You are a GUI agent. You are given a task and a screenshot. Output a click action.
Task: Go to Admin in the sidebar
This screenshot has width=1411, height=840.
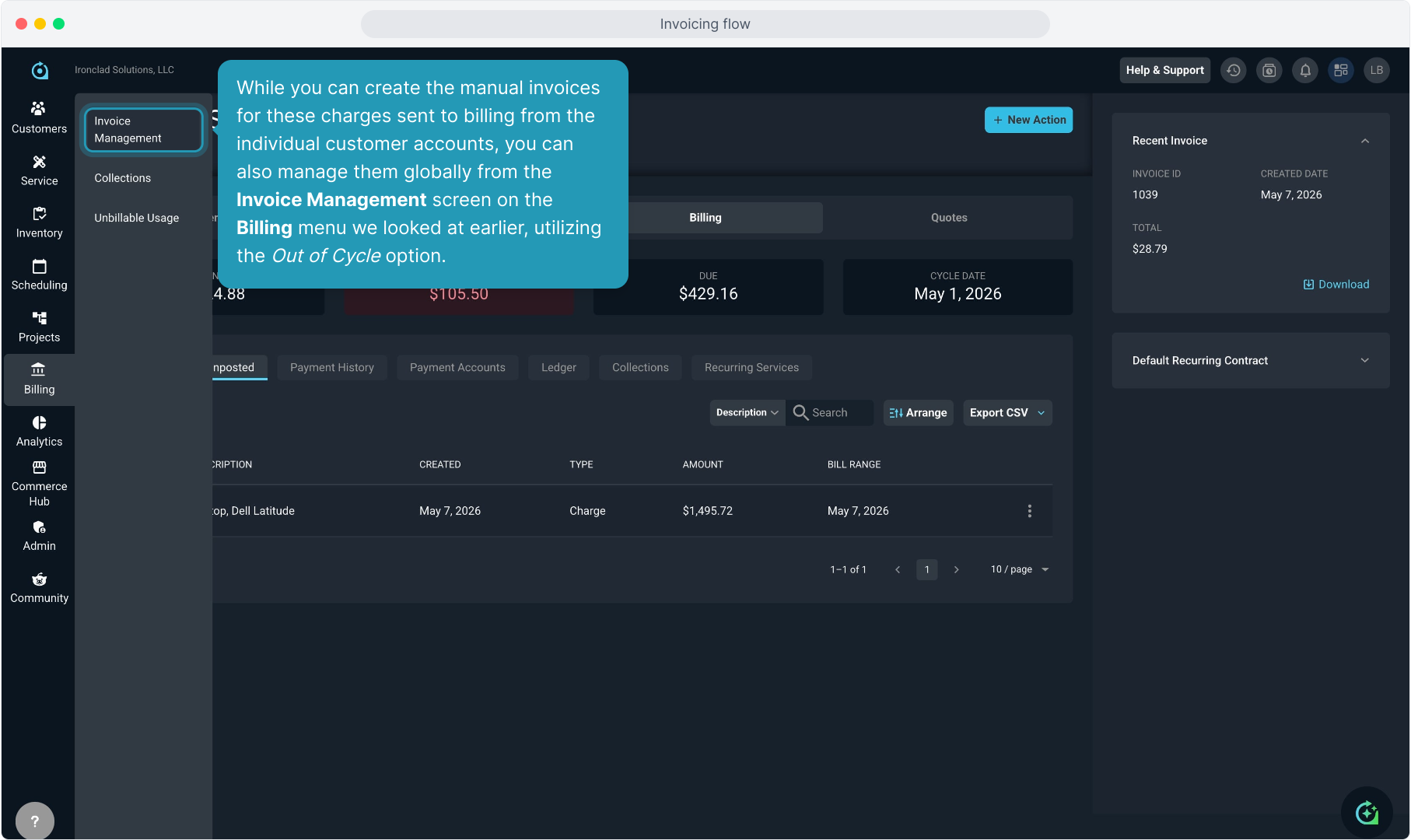[x=39, y=535]
